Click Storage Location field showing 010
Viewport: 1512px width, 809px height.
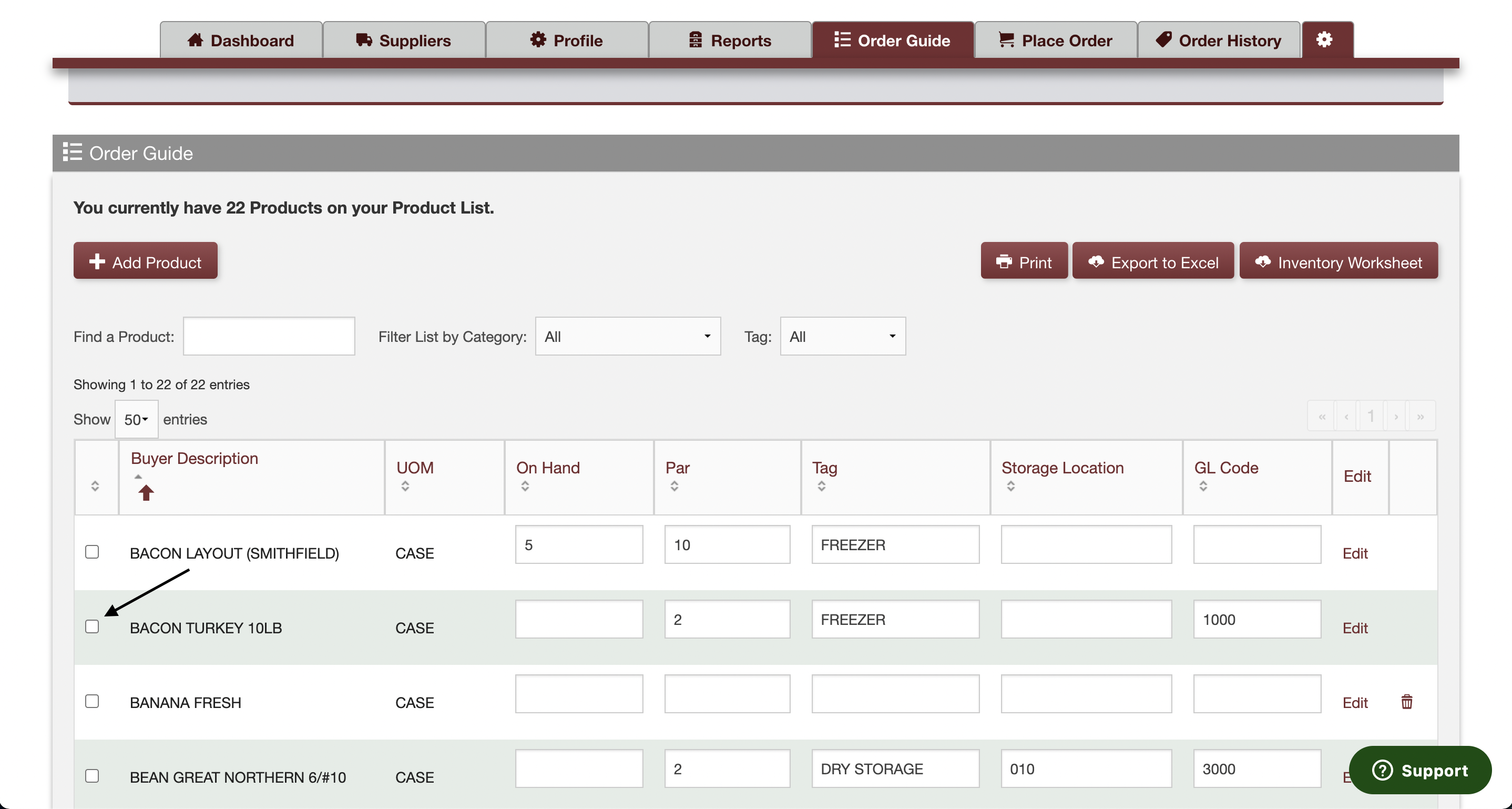pos(1086,768)
